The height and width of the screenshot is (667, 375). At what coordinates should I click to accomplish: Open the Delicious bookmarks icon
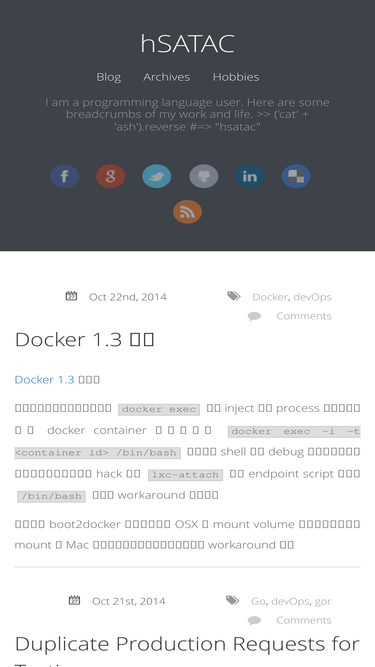pos(296,176)
